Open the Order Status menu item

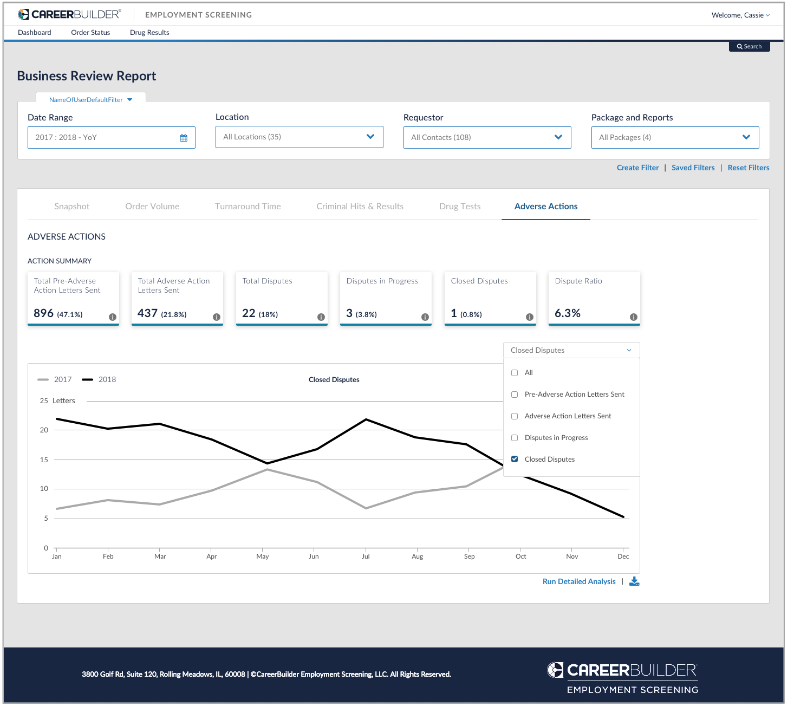(90, 33)
